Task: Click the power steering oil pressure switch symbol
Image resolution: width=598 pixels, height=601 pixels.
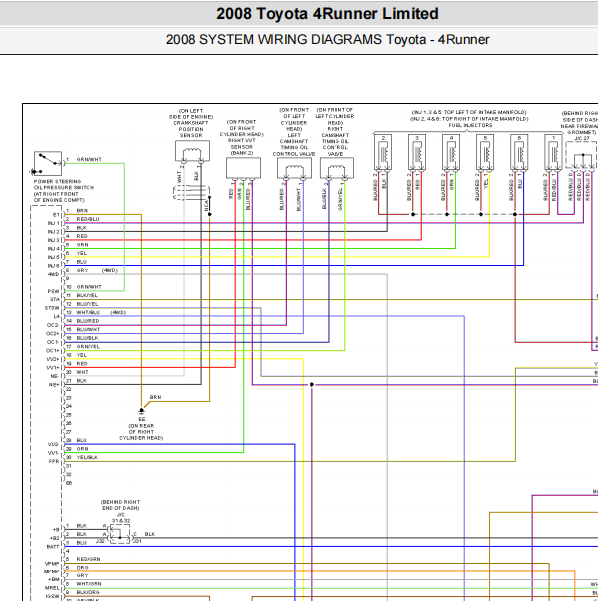Action: [48, 163]
